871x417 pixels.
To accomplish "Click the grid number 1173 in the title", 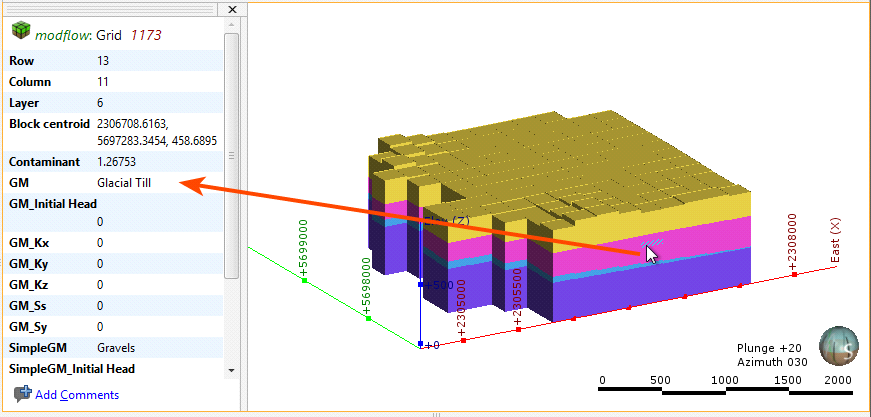I will pyautogui.click(x=143, y=35).
